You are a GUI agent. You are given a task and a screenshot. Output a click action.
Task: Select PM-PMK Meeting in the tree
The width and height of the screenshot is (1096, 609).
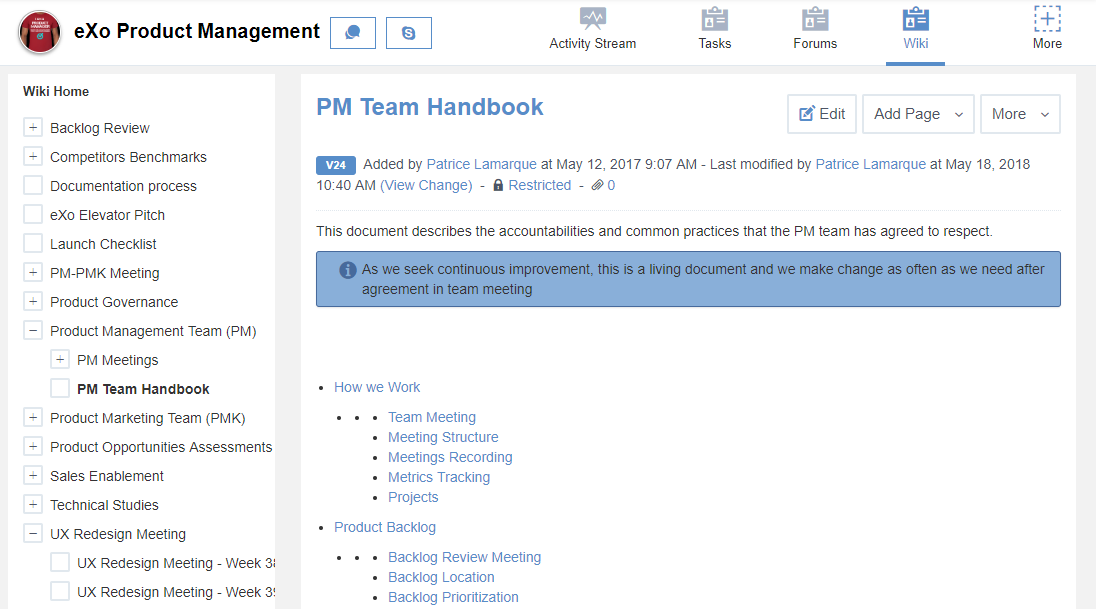coord(105,273)
